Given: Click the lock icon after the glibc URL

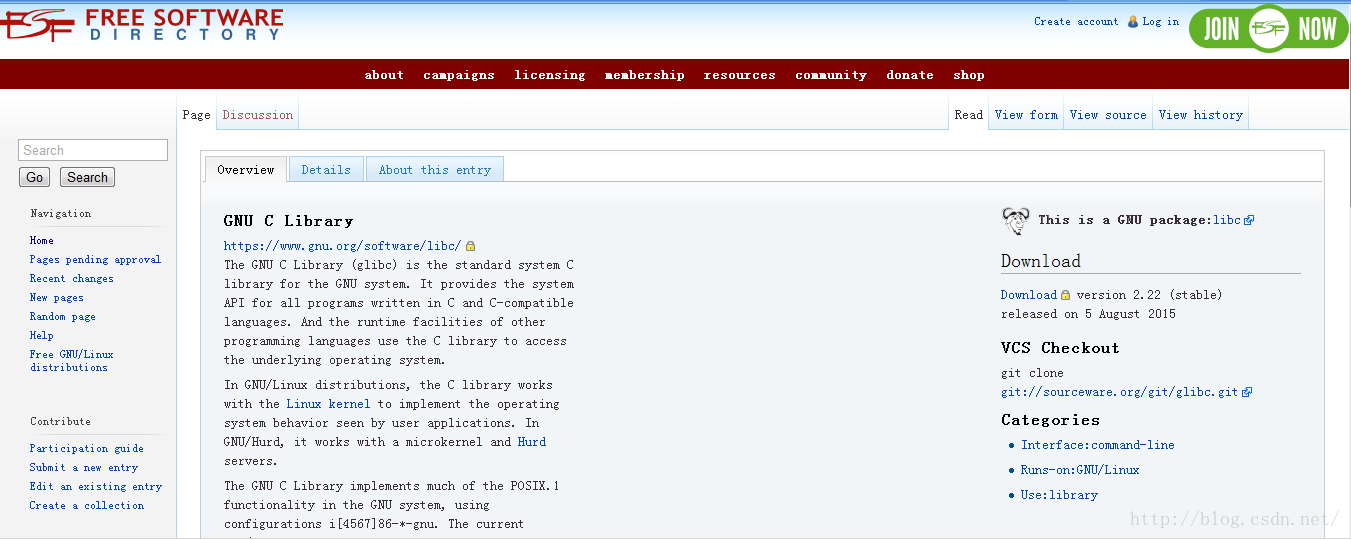Looking at the screenshot, I should 471,246.
